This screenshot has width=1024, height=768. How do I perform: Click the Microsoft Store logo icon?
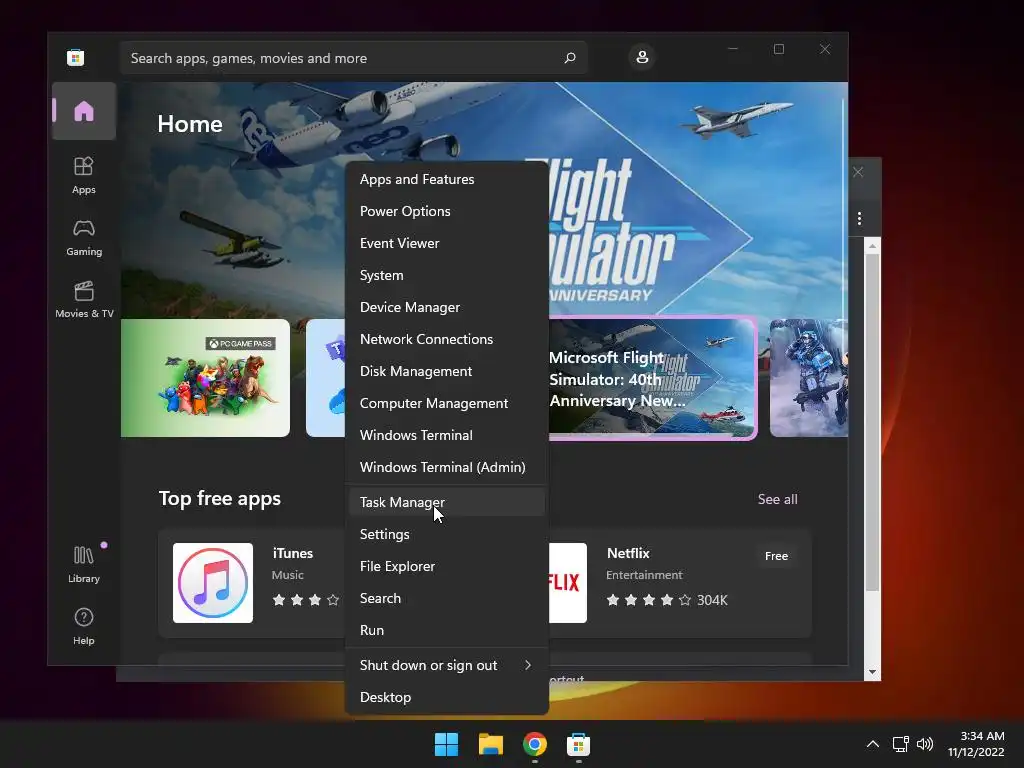(x=76, y=57)
